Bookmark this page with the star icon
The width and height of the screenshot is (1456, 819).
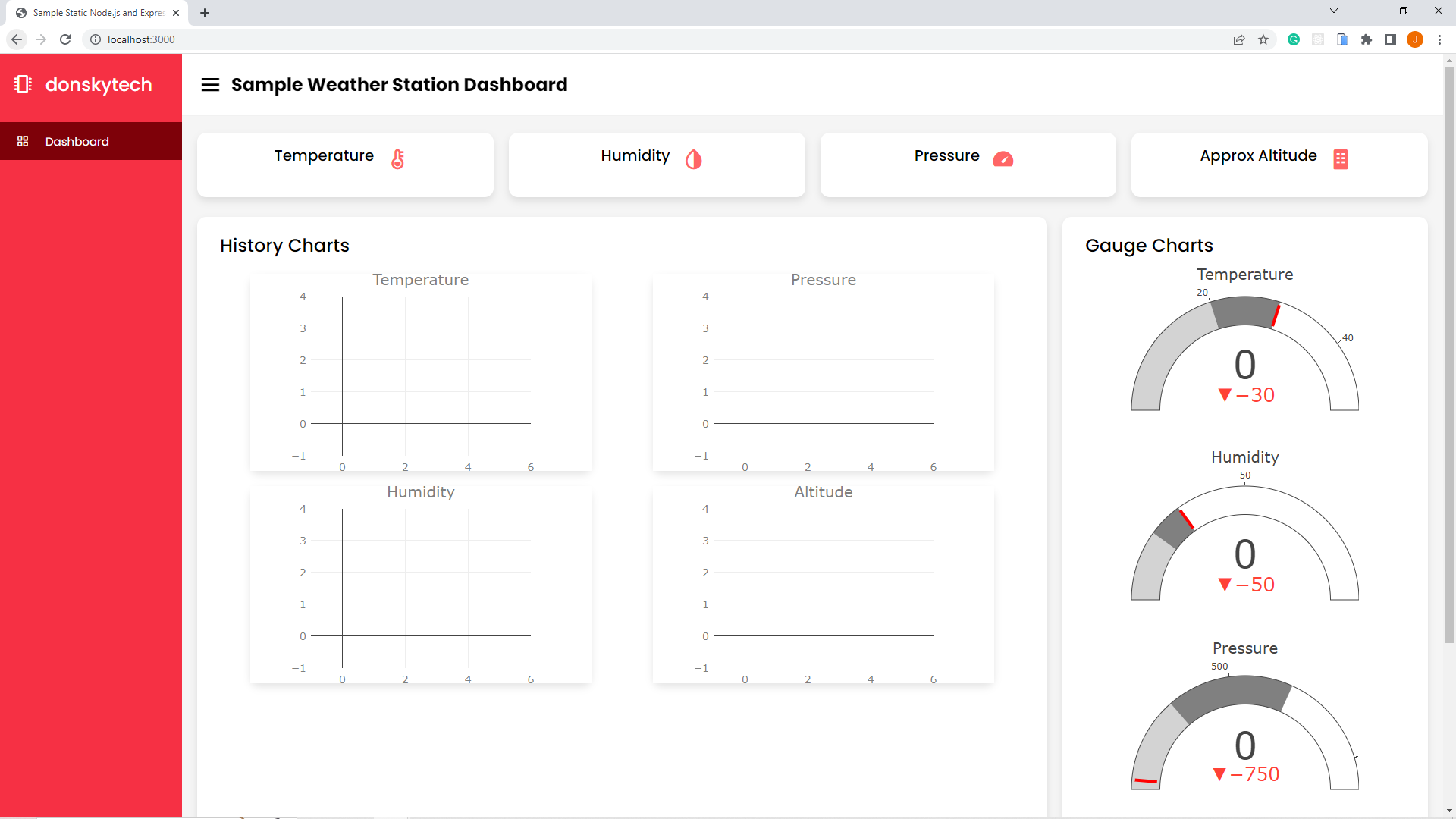(1263, 39)
